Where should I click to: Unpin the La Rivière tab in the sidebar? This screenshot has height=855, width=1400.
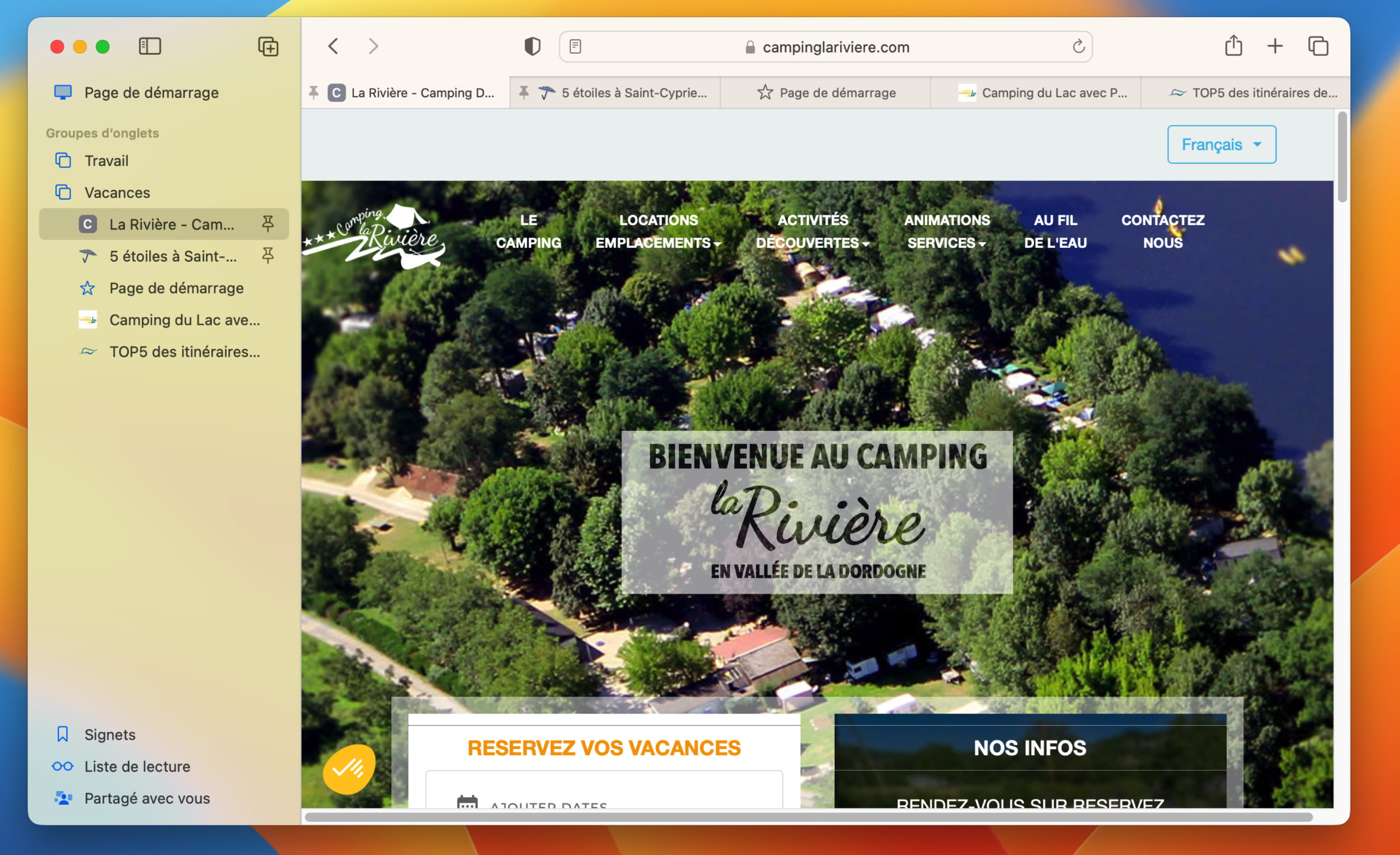267,224
